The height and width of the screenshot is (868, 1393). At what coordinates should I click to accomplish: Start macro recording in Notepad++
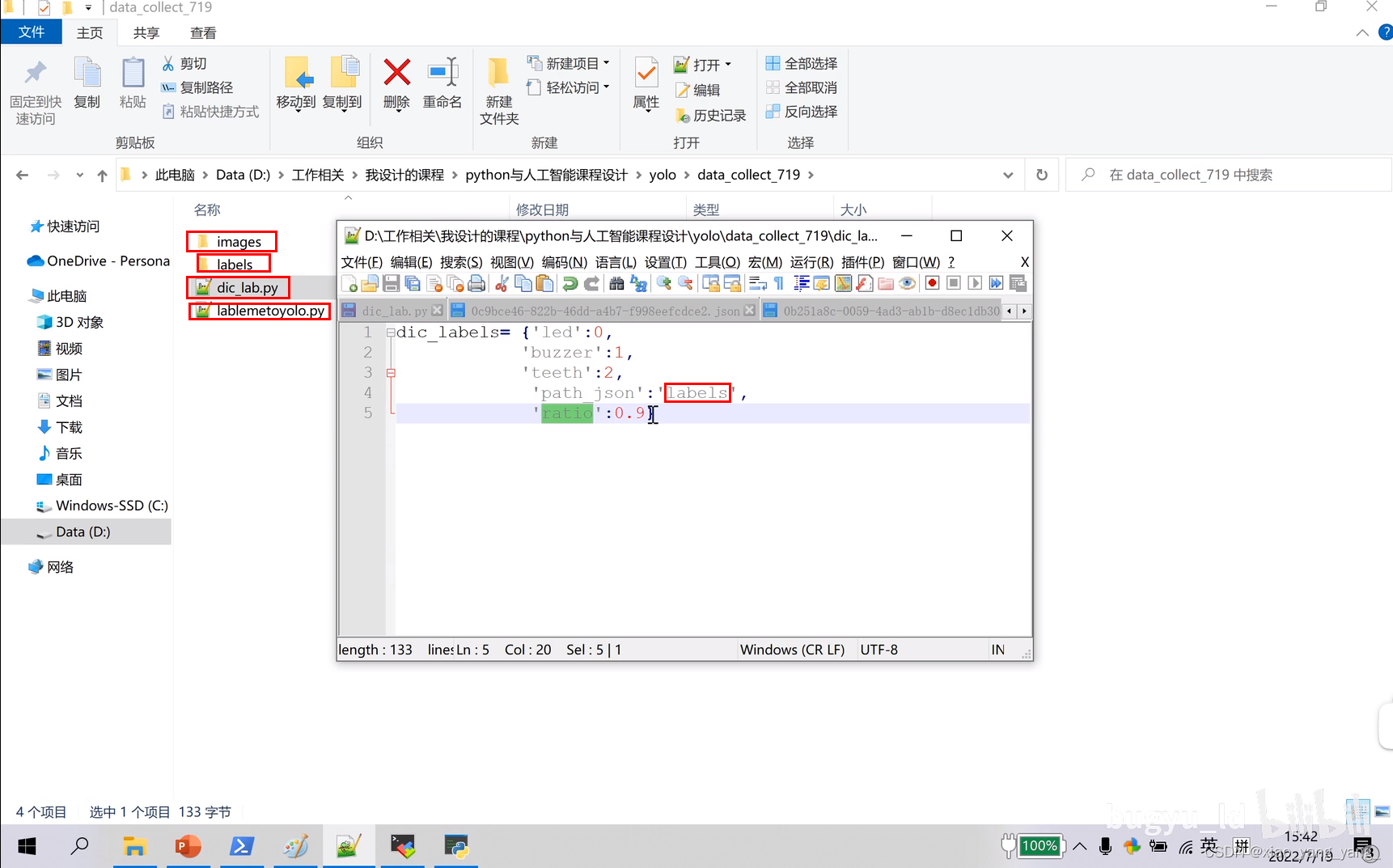click(933, 283)
